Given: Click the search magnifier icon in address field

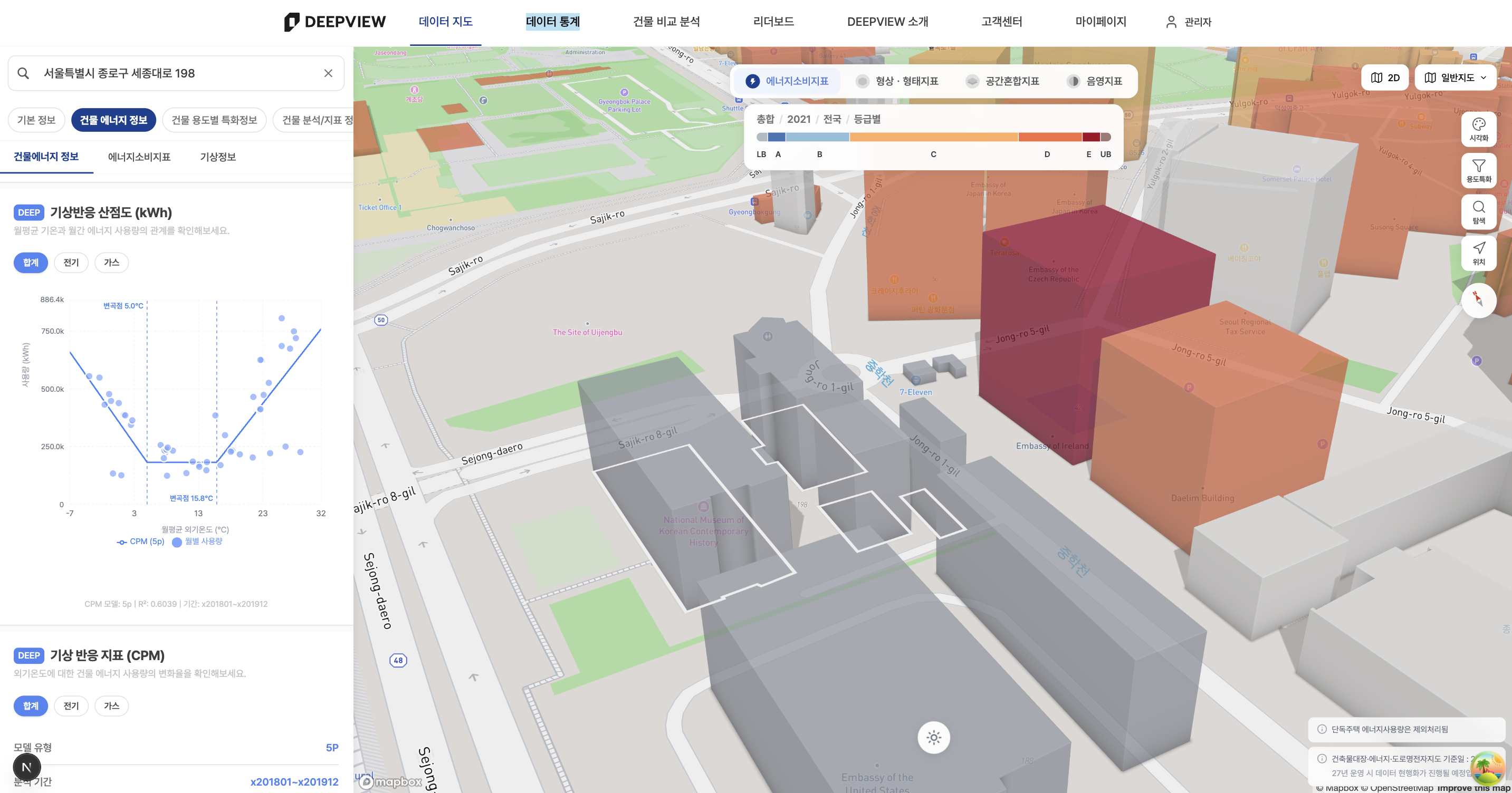Looking at the screenshot, I should click(24, 73).
